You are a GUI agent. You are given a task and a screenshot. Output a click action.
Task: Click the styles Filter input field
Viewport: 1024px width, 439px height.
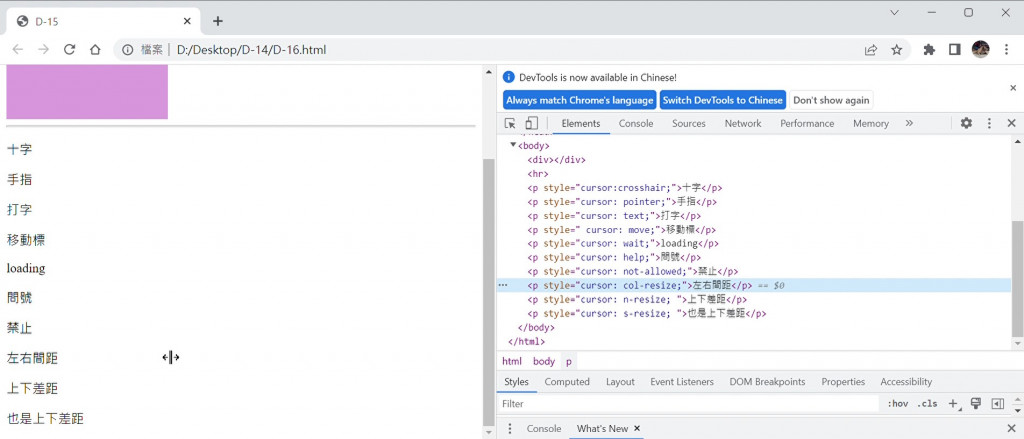click(x=689, y=404)
